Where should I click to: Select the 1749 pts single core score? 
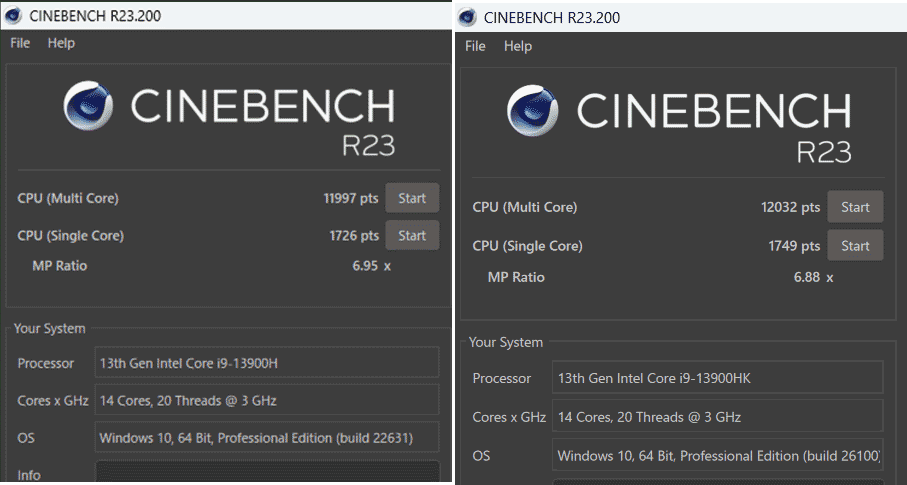point(794,246)
